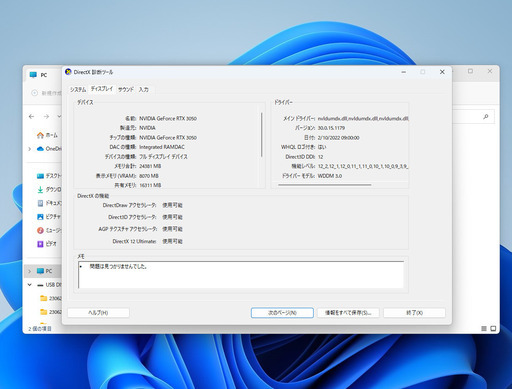Image resolution: width=512 pixels, height=389 pixels.
Task: Select the USB drive in Explorer sidebar
Action: click(x=49, y=285)
